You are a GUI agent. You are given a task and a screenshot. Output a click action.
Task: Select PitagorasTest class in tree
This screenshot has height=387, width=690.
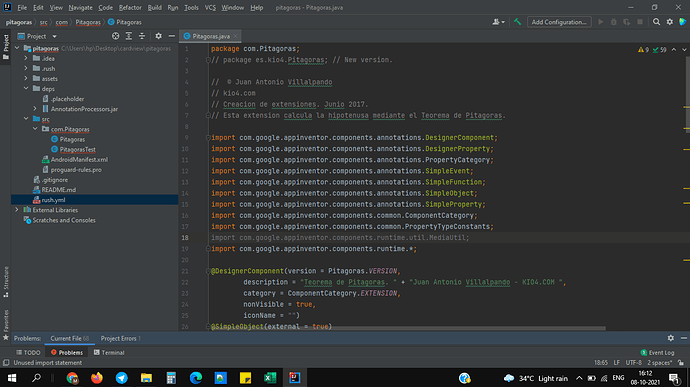point(77,149)
